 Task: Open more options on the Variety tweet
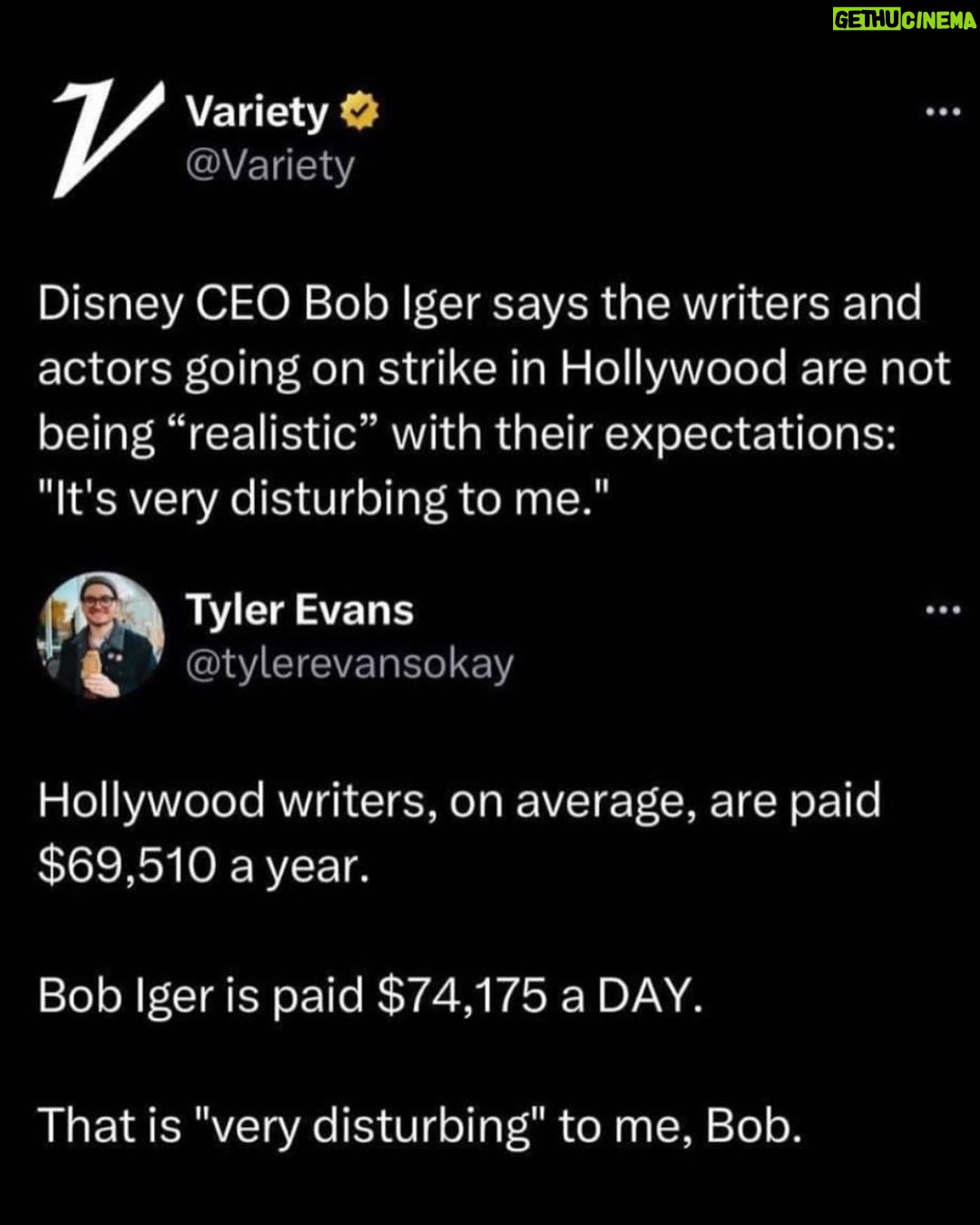943,113
